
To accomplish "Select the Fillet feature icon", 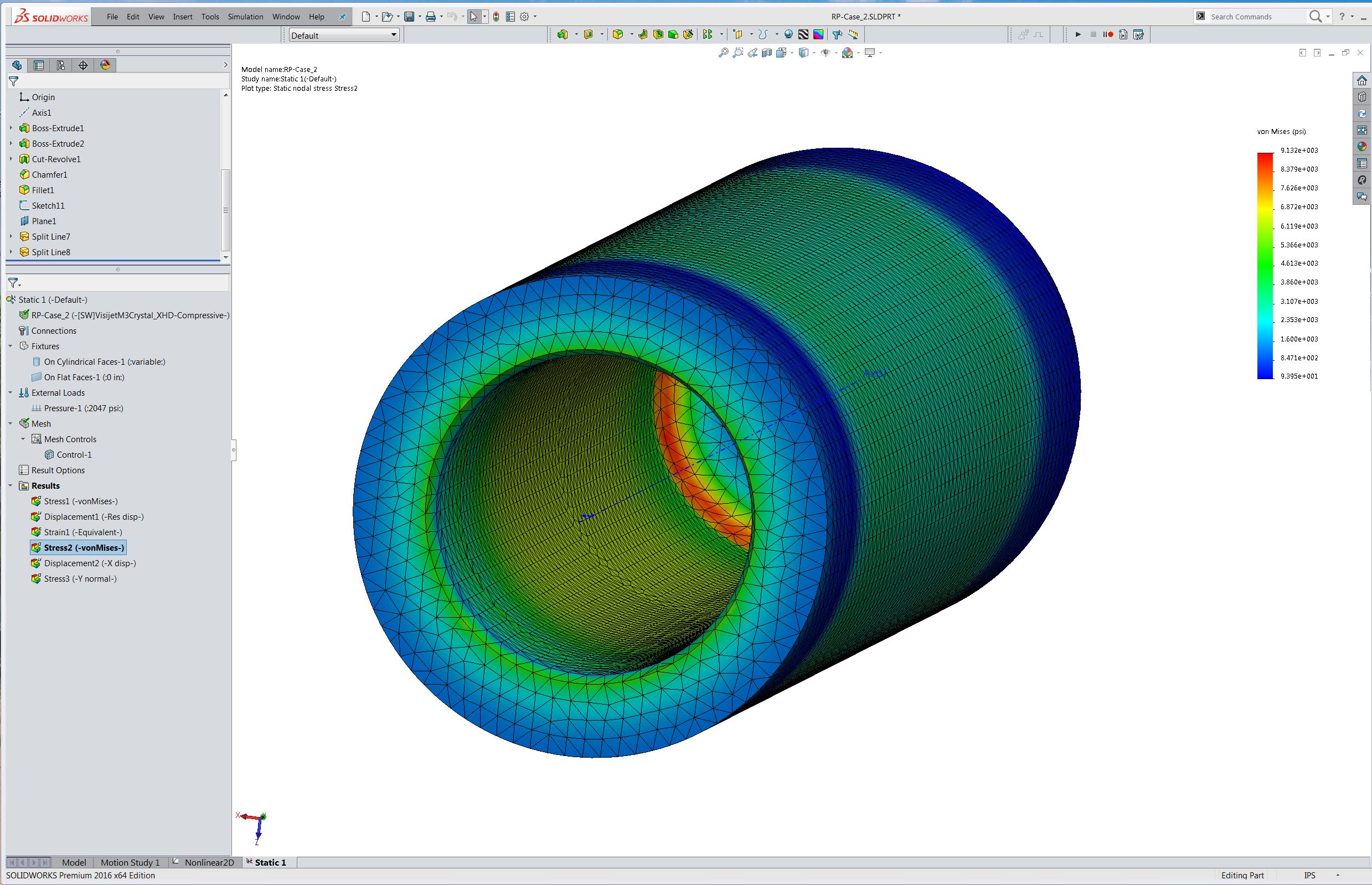I will click(618, 34).
